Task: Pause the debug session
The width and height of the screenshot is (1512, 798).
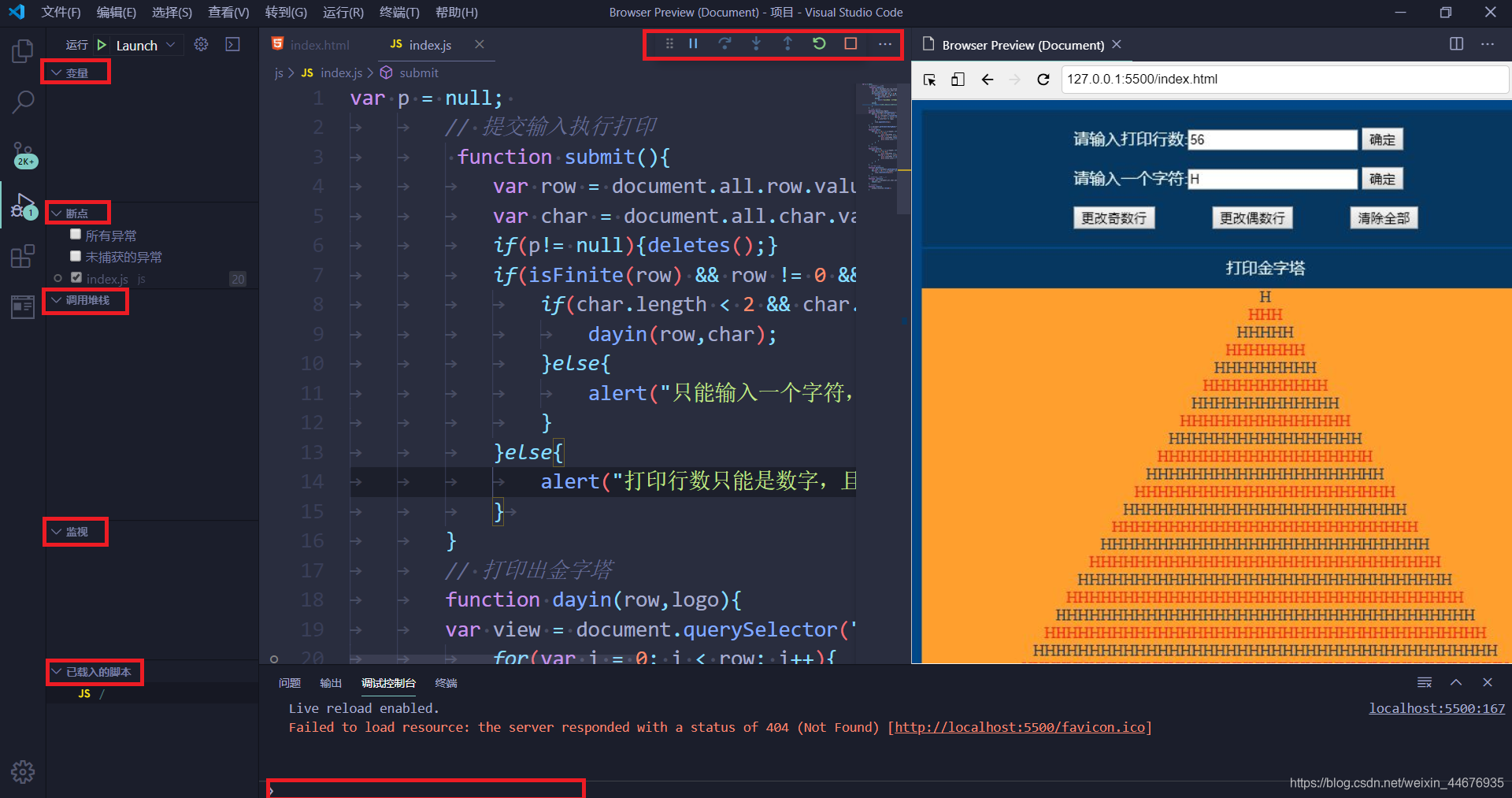Action: (693, 44)
